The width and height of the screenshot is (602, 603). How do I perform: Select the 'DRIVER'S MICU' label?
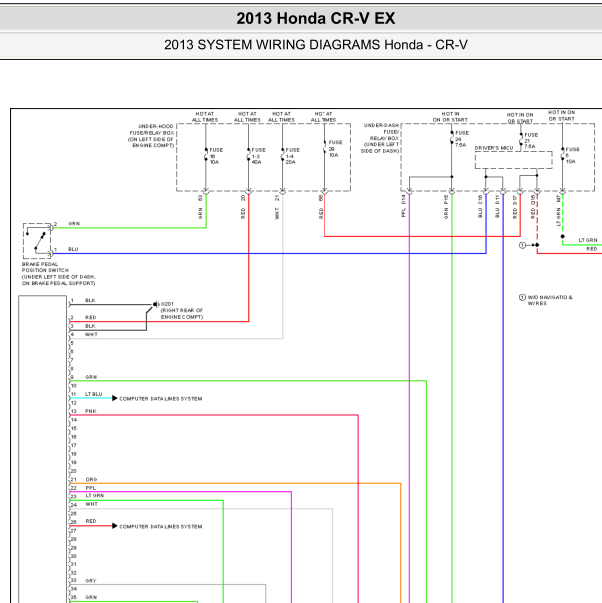coord(494,148)
